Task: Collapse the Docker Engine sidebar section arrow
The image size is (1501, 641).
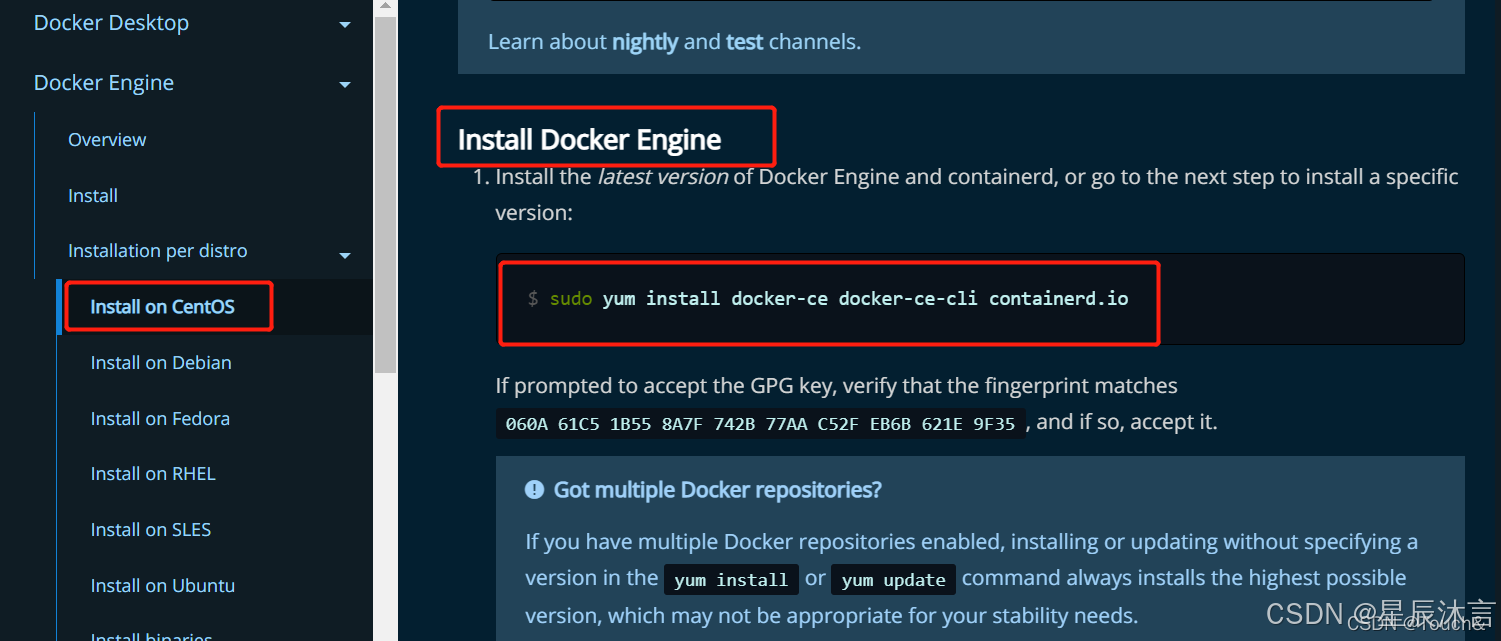Action: pyautogui.click(x=345, y=85)
